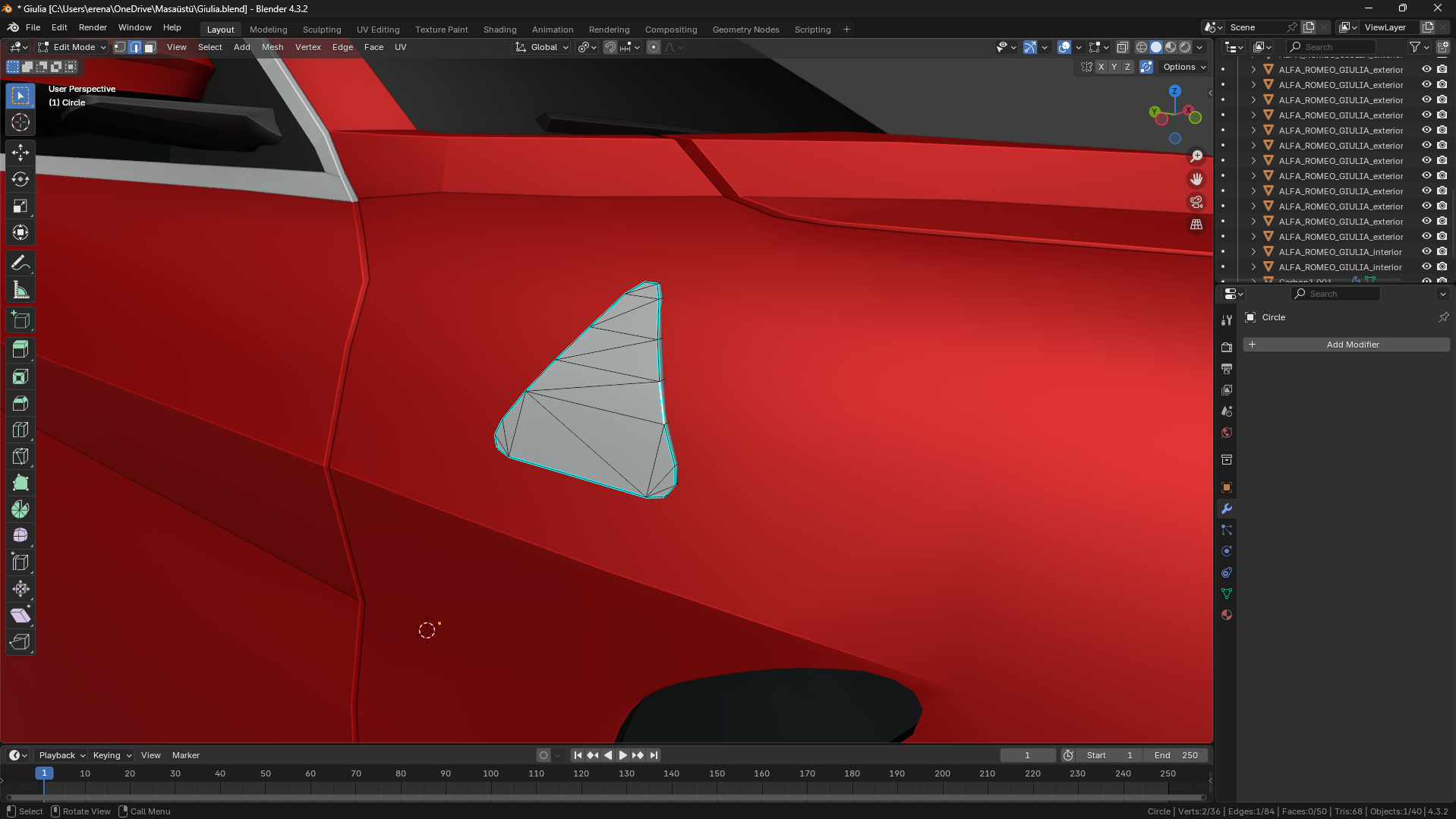
Task: Select the Annotate tool
Action: (20, 263)
